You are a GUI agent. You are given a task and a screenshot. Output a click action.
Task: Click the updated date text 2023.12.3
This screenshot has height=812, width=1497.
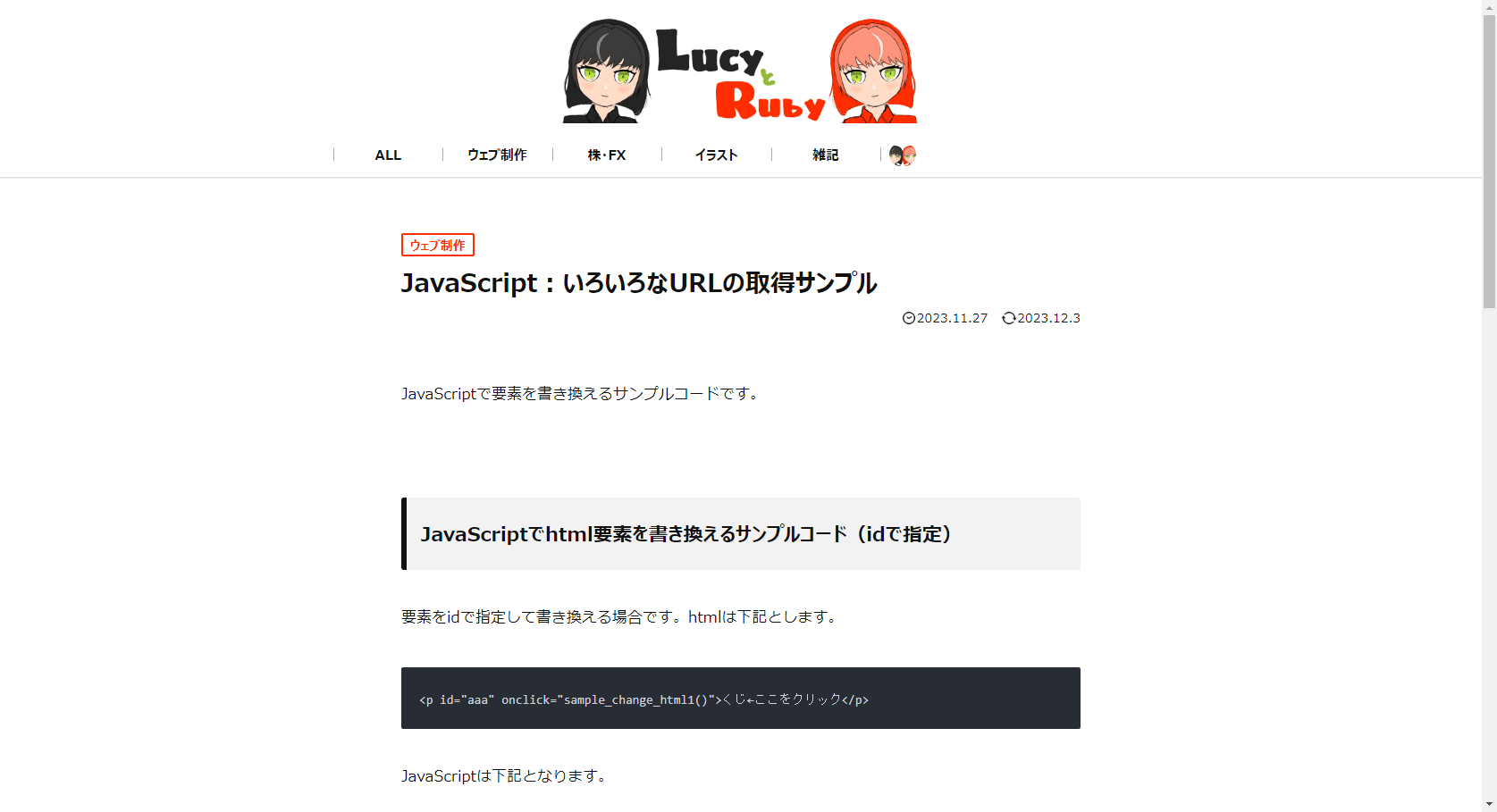(1048, 318)
